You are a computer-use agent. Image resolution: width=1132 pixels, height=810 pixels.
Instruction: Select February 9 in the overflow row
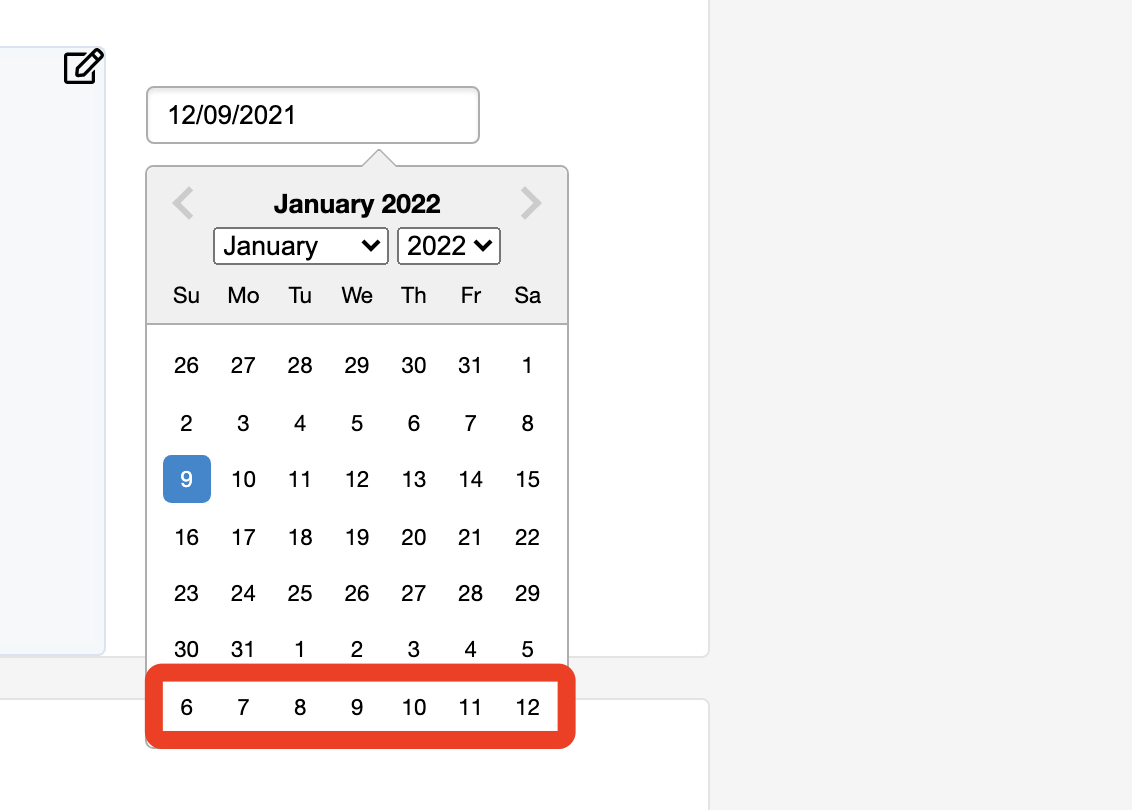click(x=356, y=707)
